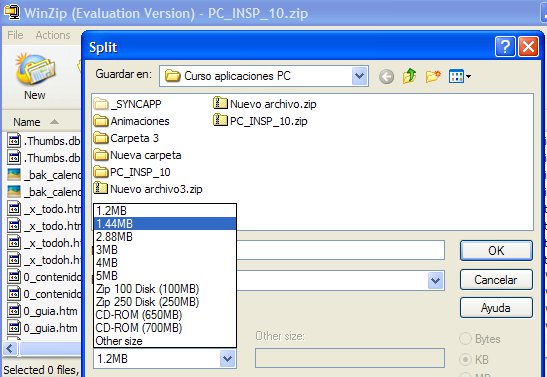Viewport: 547px width, 377px height.
Task: Select first _x_todoh file in WinZip list
Action: coord(44,243)
